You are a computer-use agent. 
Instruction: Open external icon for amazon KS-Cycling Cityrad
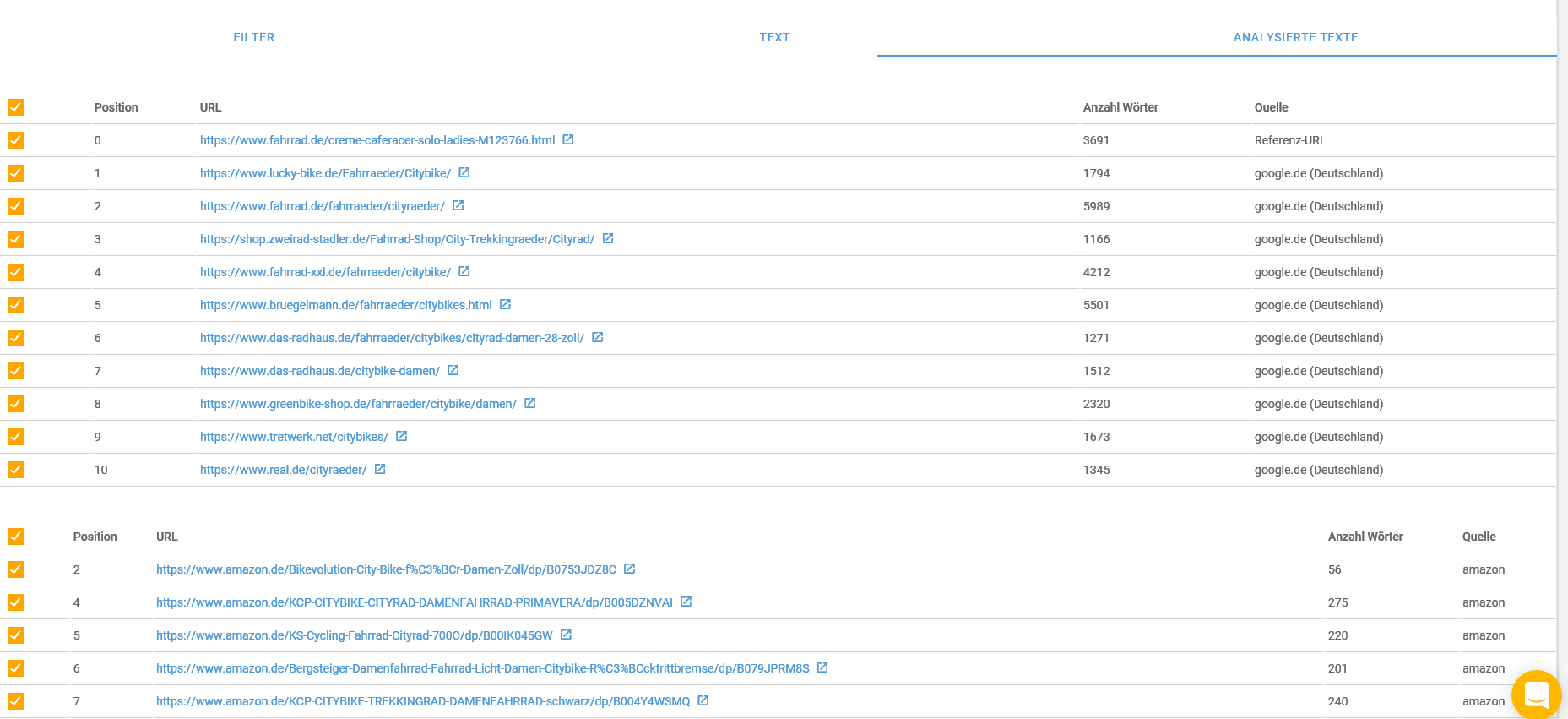[567, 635]
